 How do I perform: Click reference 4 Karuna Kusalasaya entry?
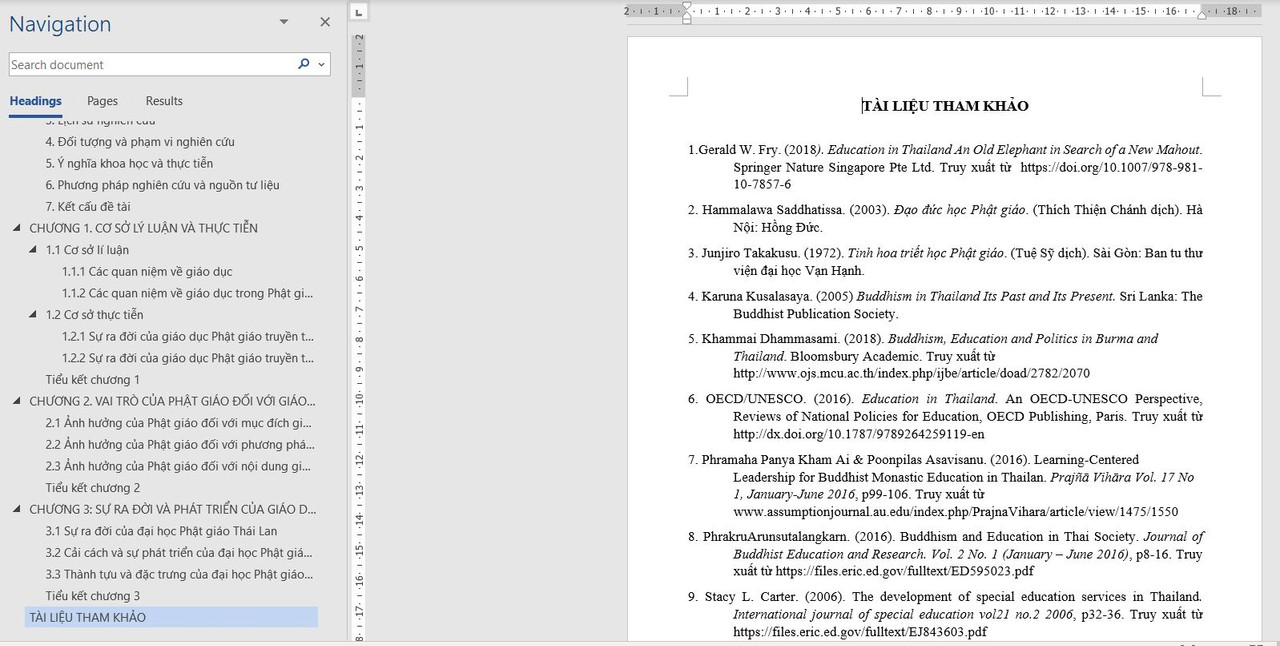[945, 305]
